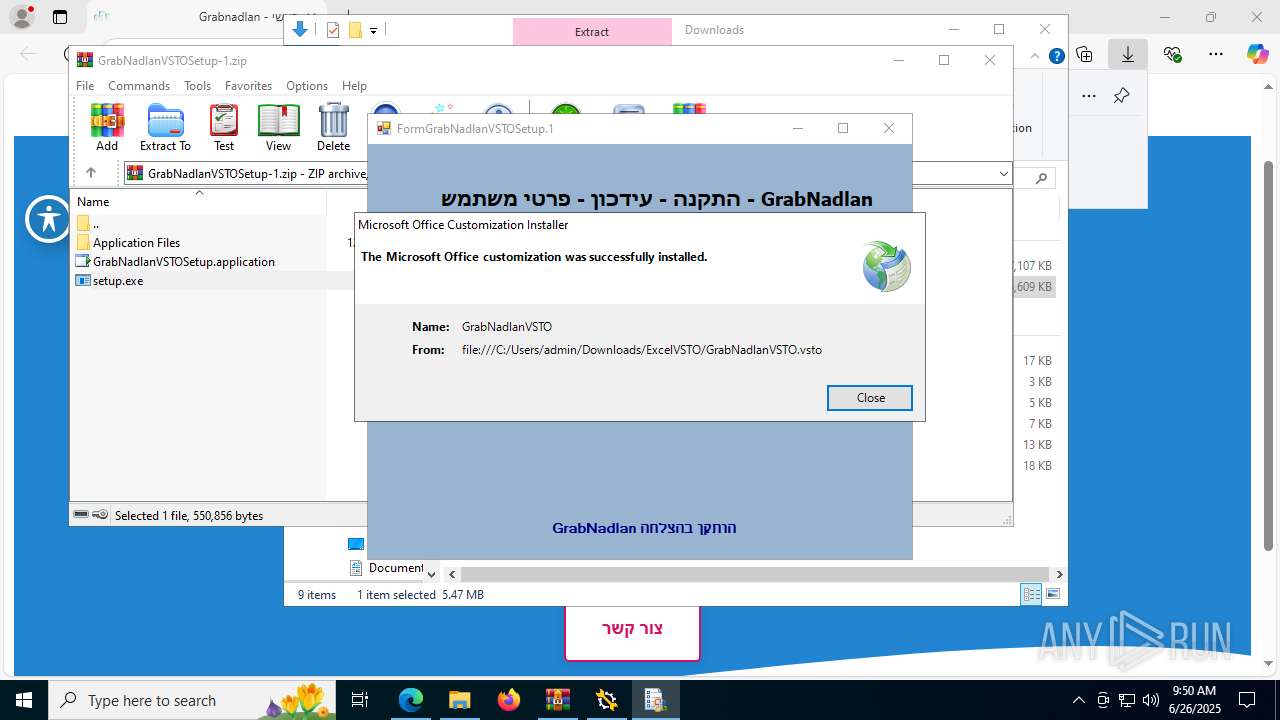Viewport: 1280px width, 720px height.
Task: Select the Application Files folder row
Action: (136, 243)
